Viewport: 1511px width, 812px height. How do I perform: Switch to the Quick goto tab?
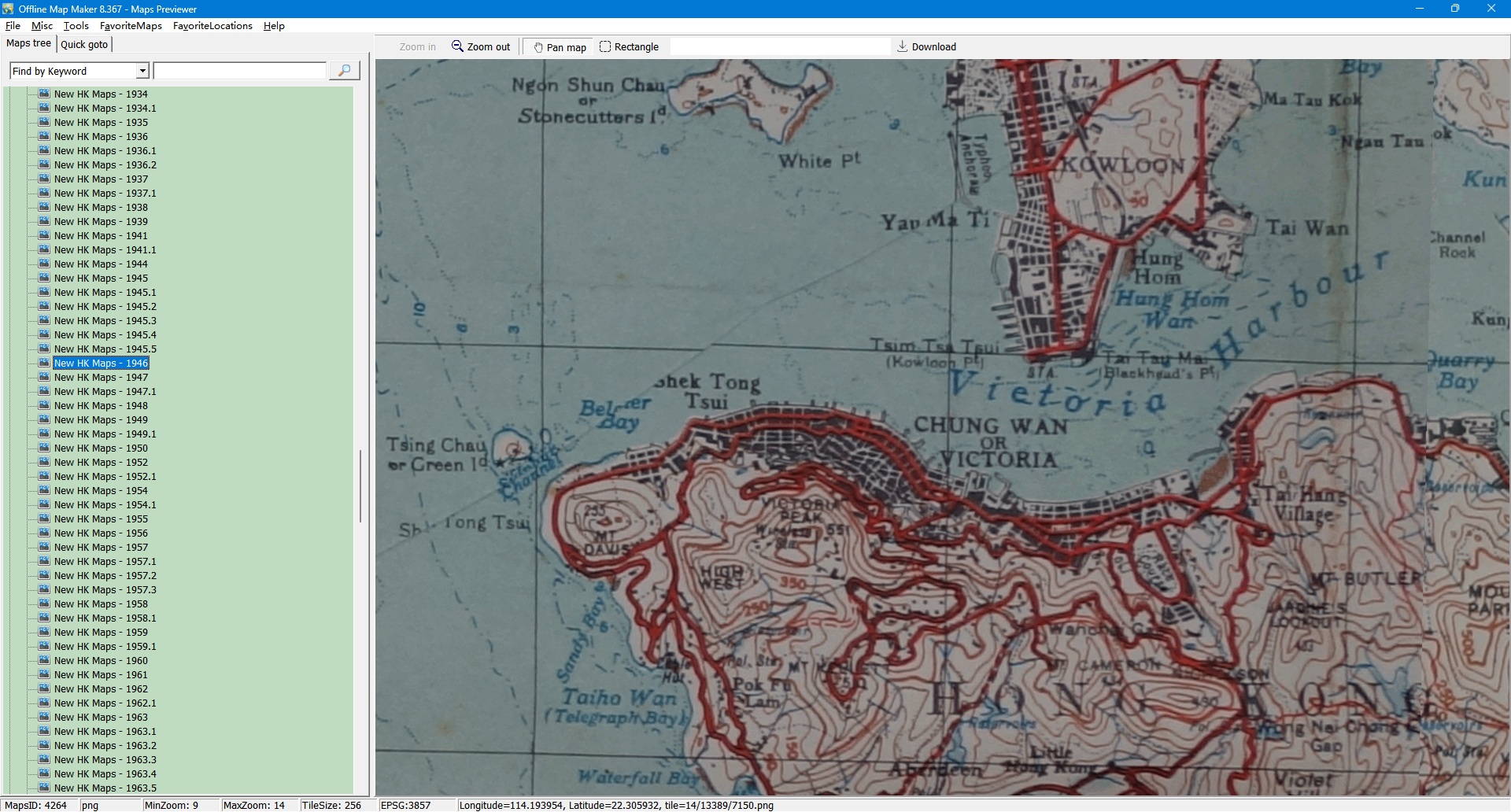point(84,44)
